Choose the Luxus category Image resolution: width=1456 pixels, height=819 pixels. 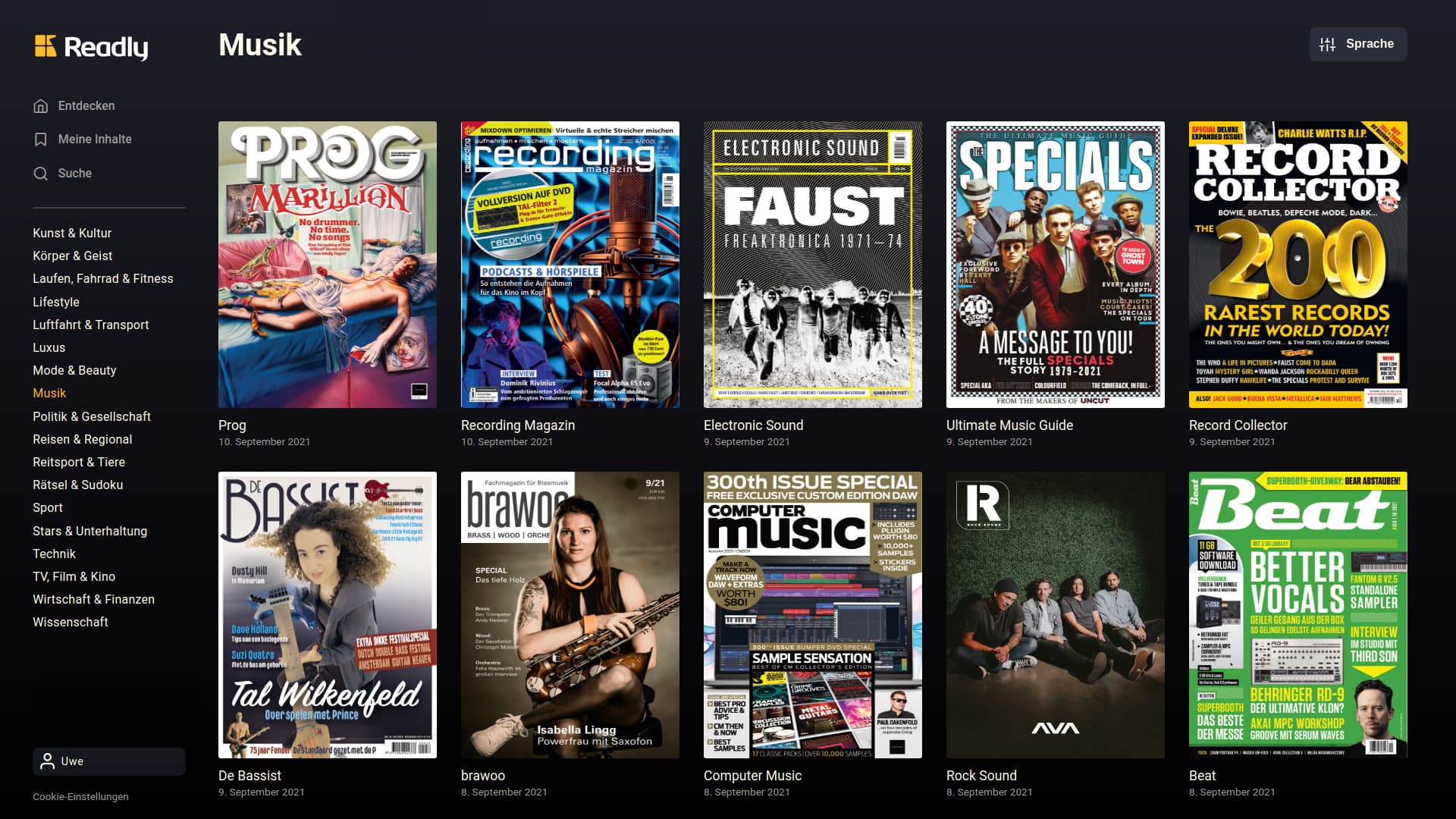(x=49, y=347)
